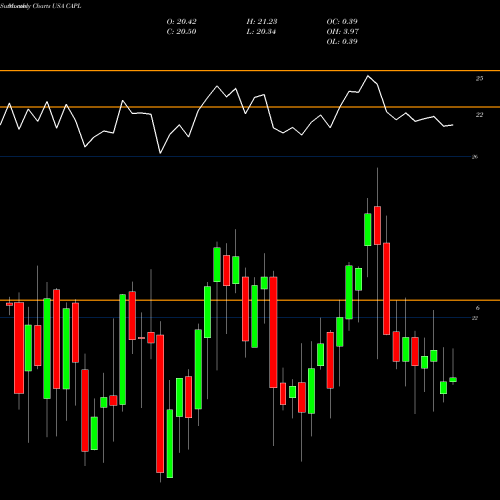Select the 'OC: 0.39' reading

tap(342, 22)
